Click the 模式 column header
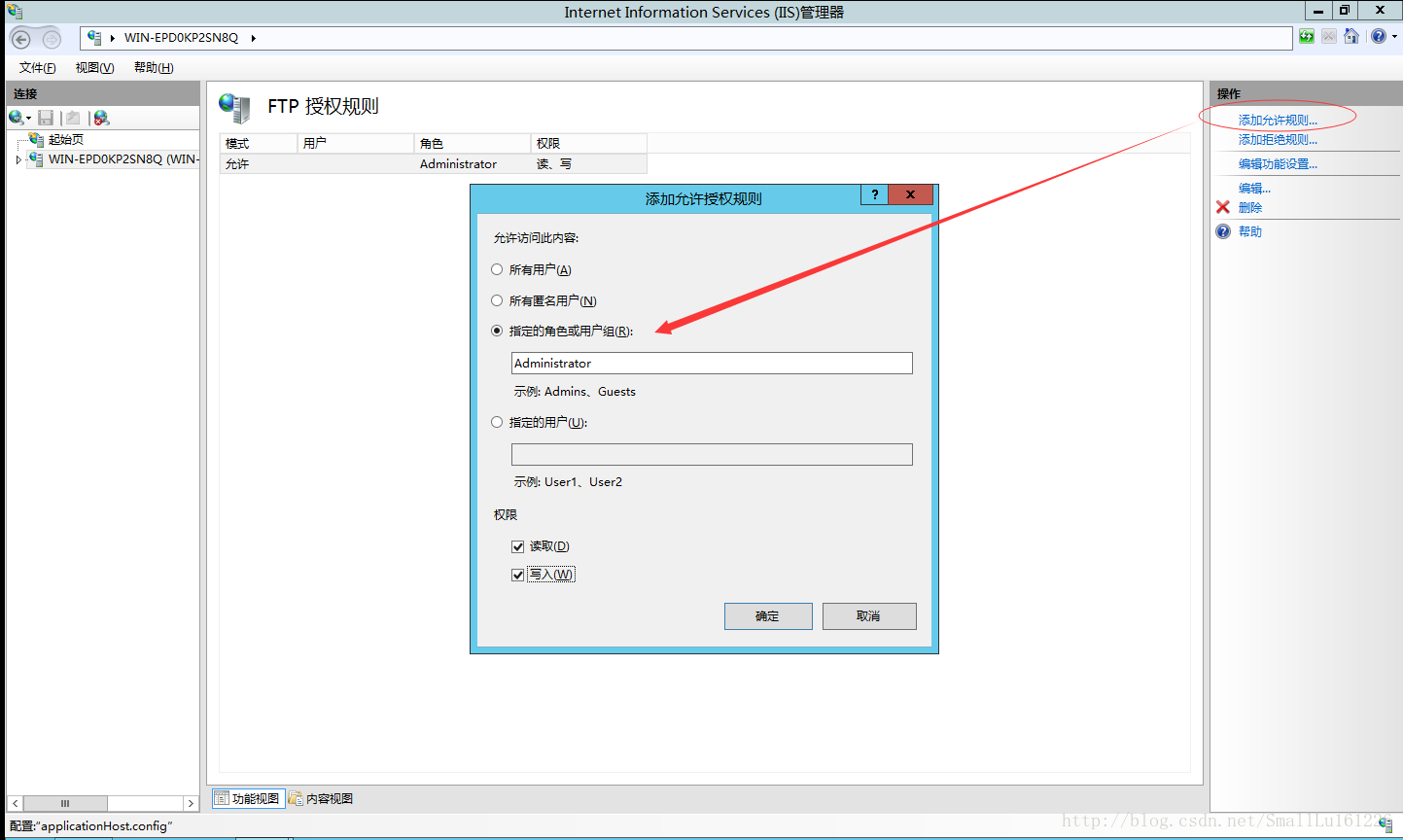Image resolution: width=1403 pixels, height=840 pixels. point(259,143)
